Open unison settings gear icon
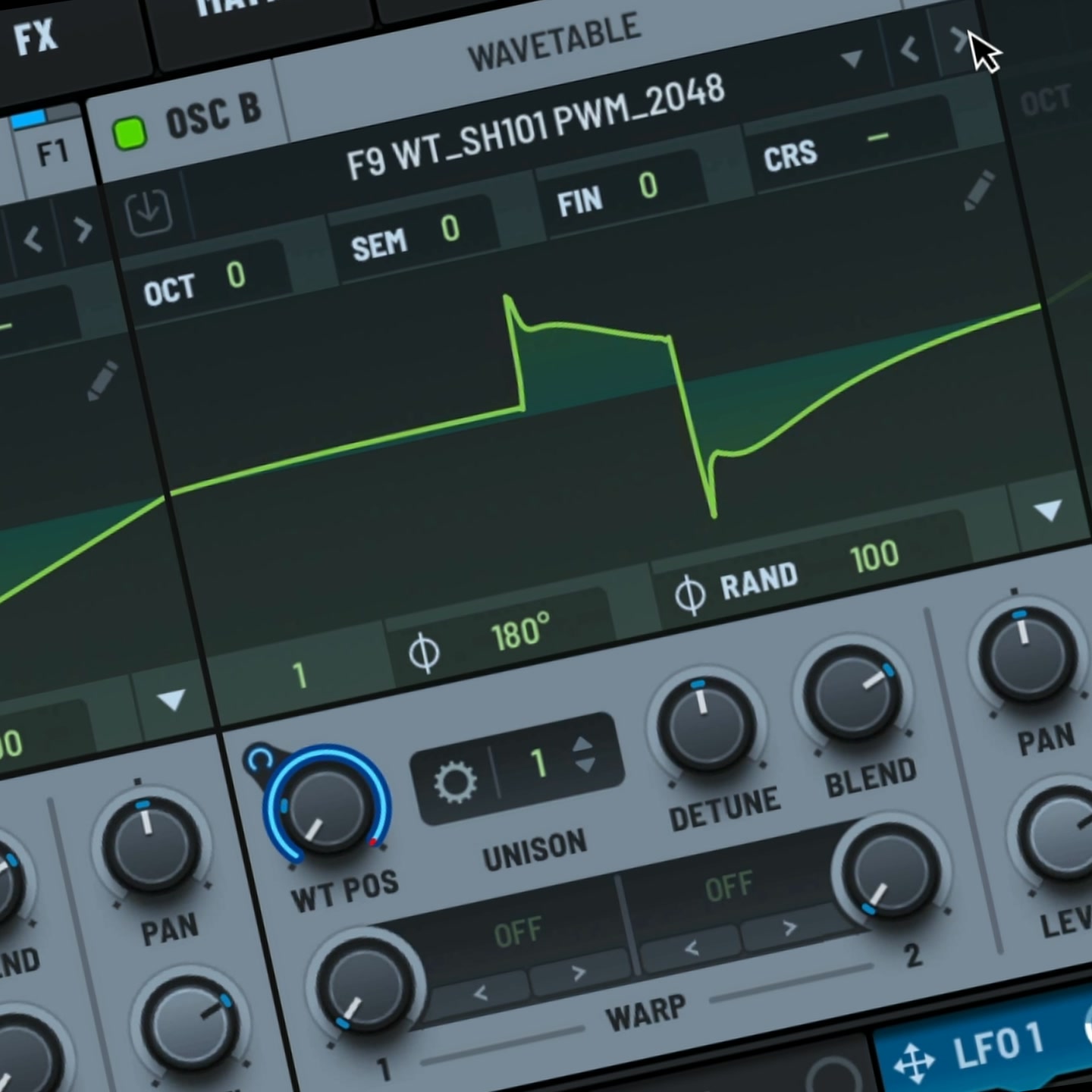 point(456,782)
